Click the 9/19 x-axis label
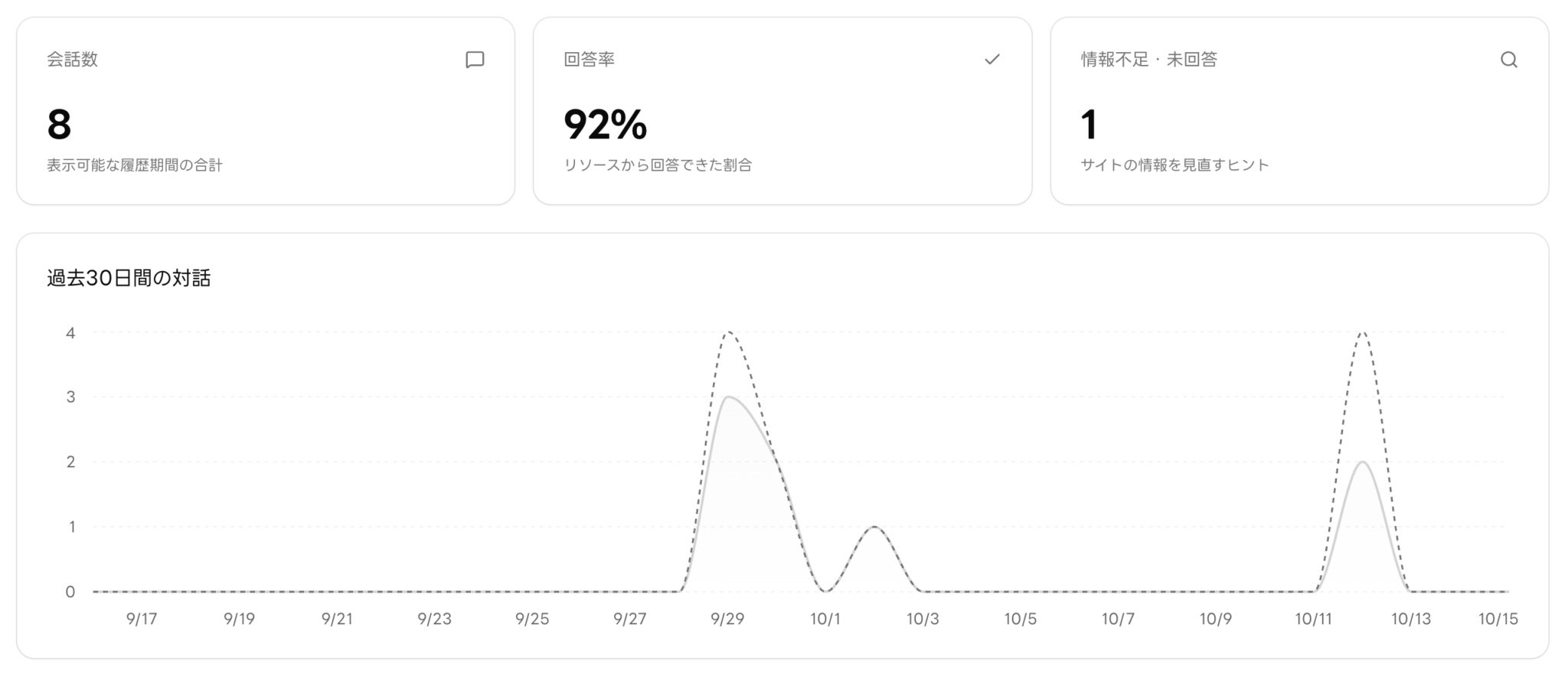 click(x=240, y=619)
